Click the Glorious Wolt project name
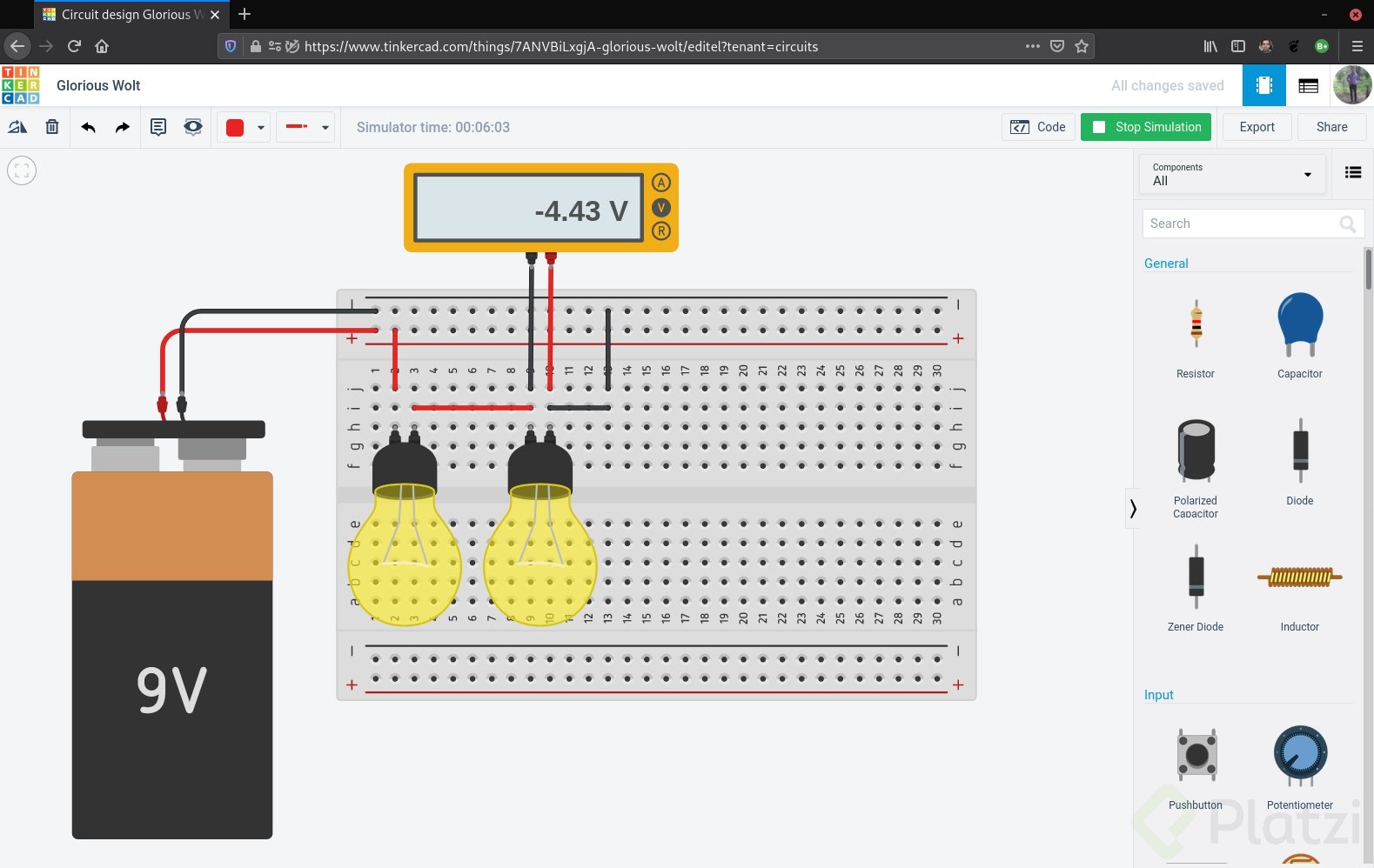 [98, 85]
